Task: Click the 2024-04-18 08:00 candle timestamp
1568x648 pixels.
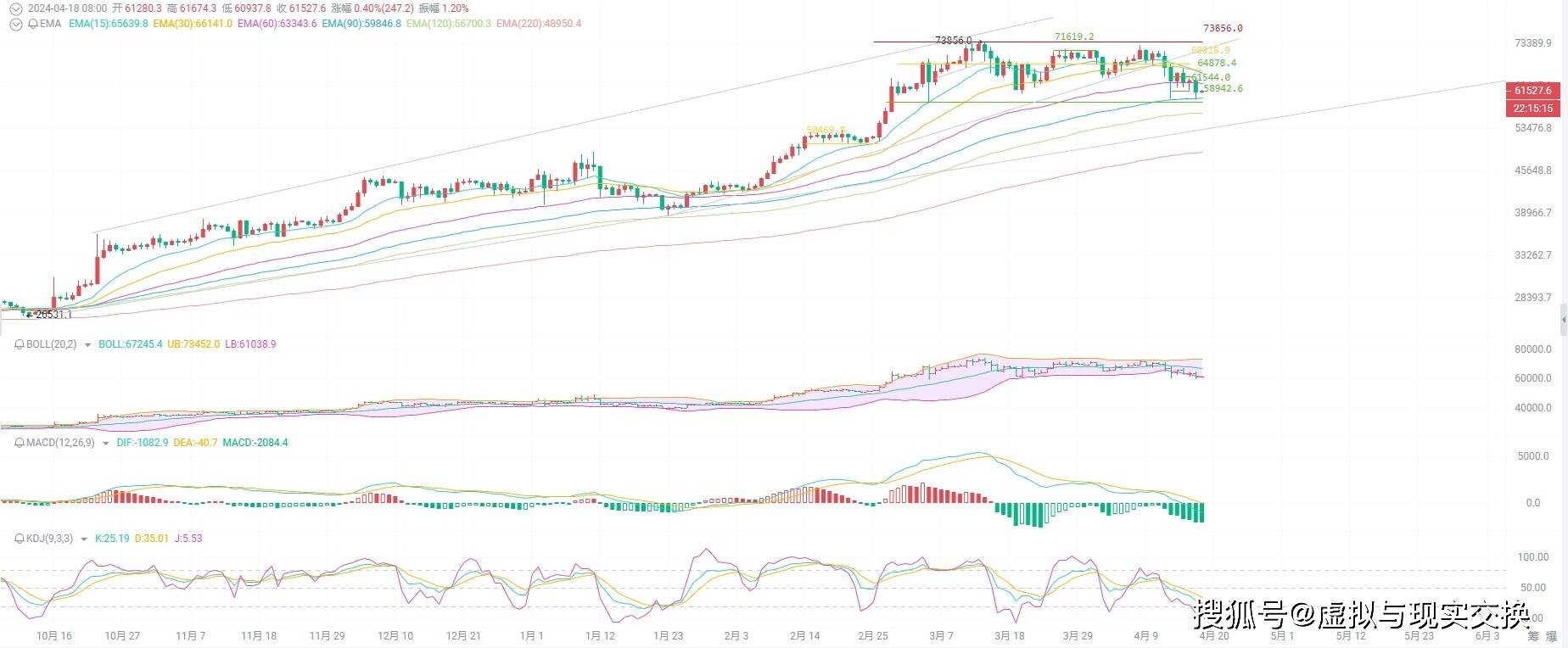Action: click(68, 8)
